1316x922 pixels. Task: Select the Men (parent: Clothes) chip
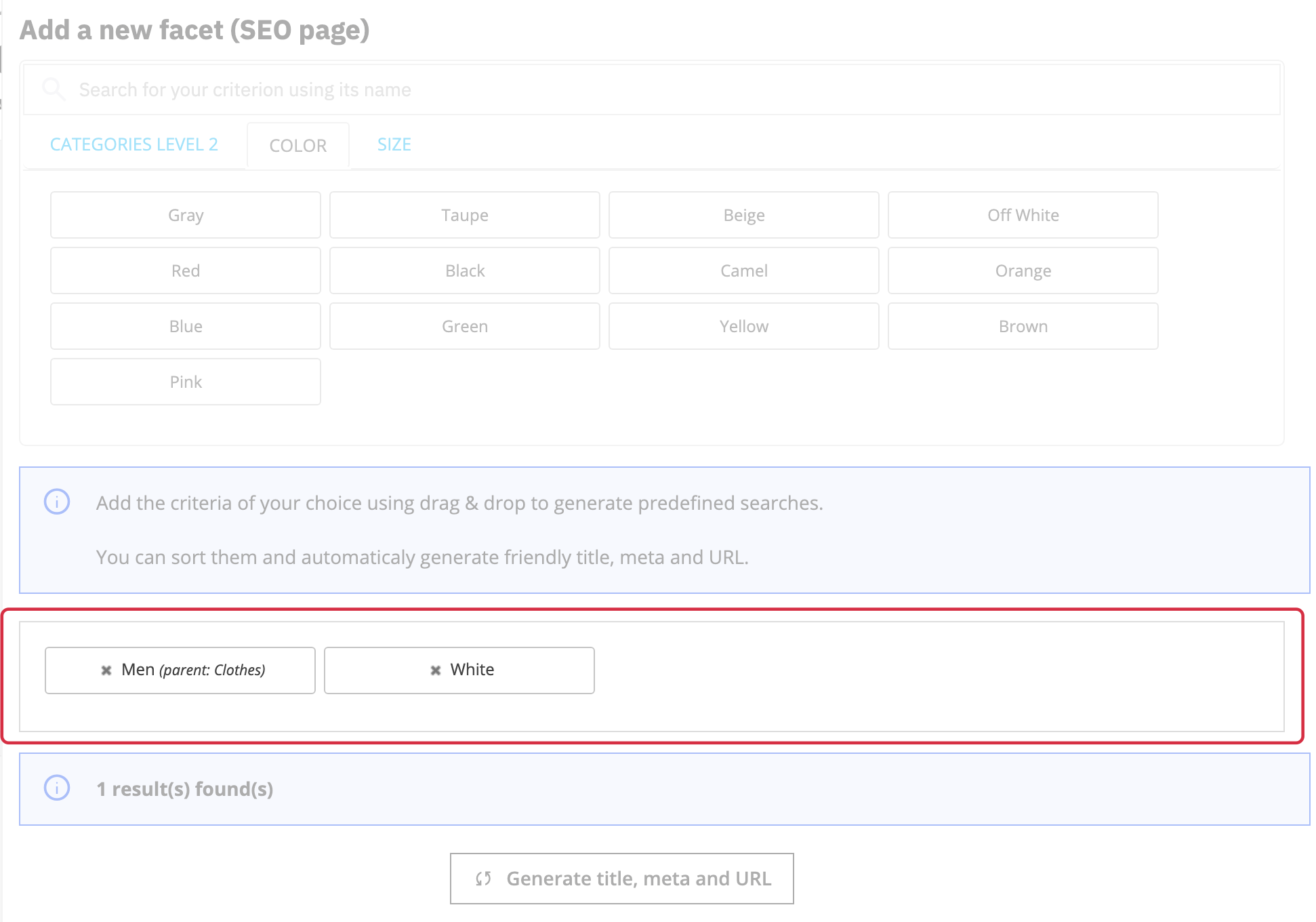click(x=180, y=670)
